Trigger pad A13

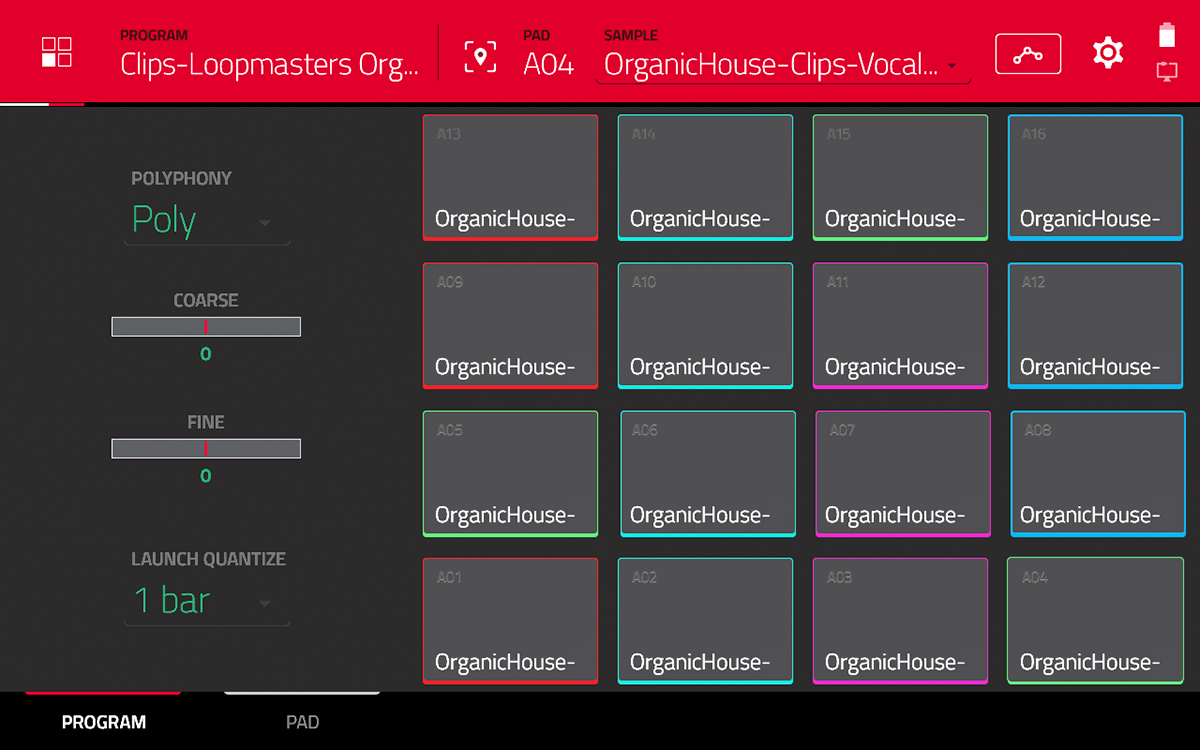(x=510, y=177)
